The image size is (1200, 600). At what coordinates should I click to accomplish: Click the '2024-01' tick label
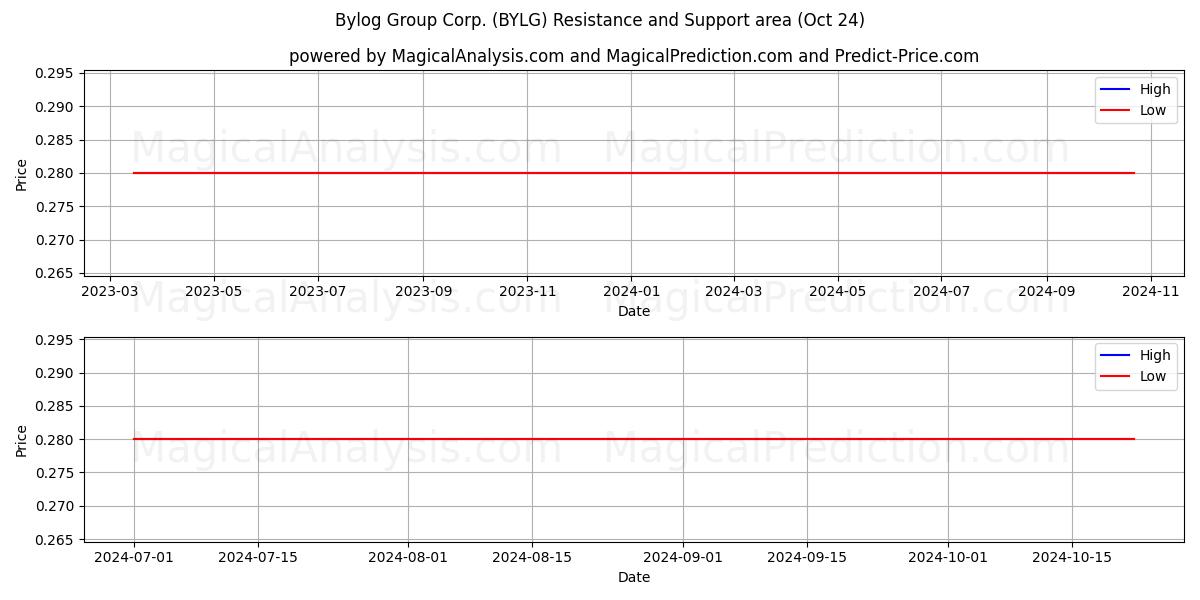coord(631,291)
